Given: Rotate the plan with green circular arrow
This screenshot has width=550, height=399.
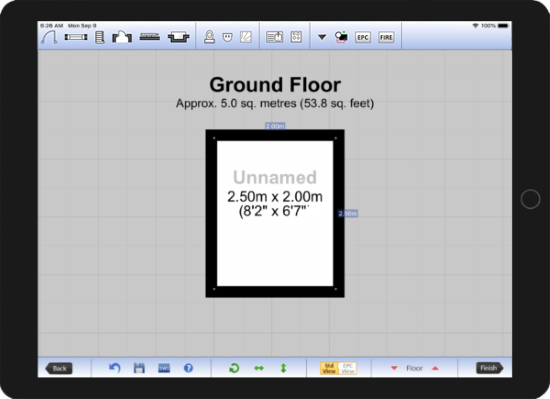Looking at the screenshot, I should 234,368.
